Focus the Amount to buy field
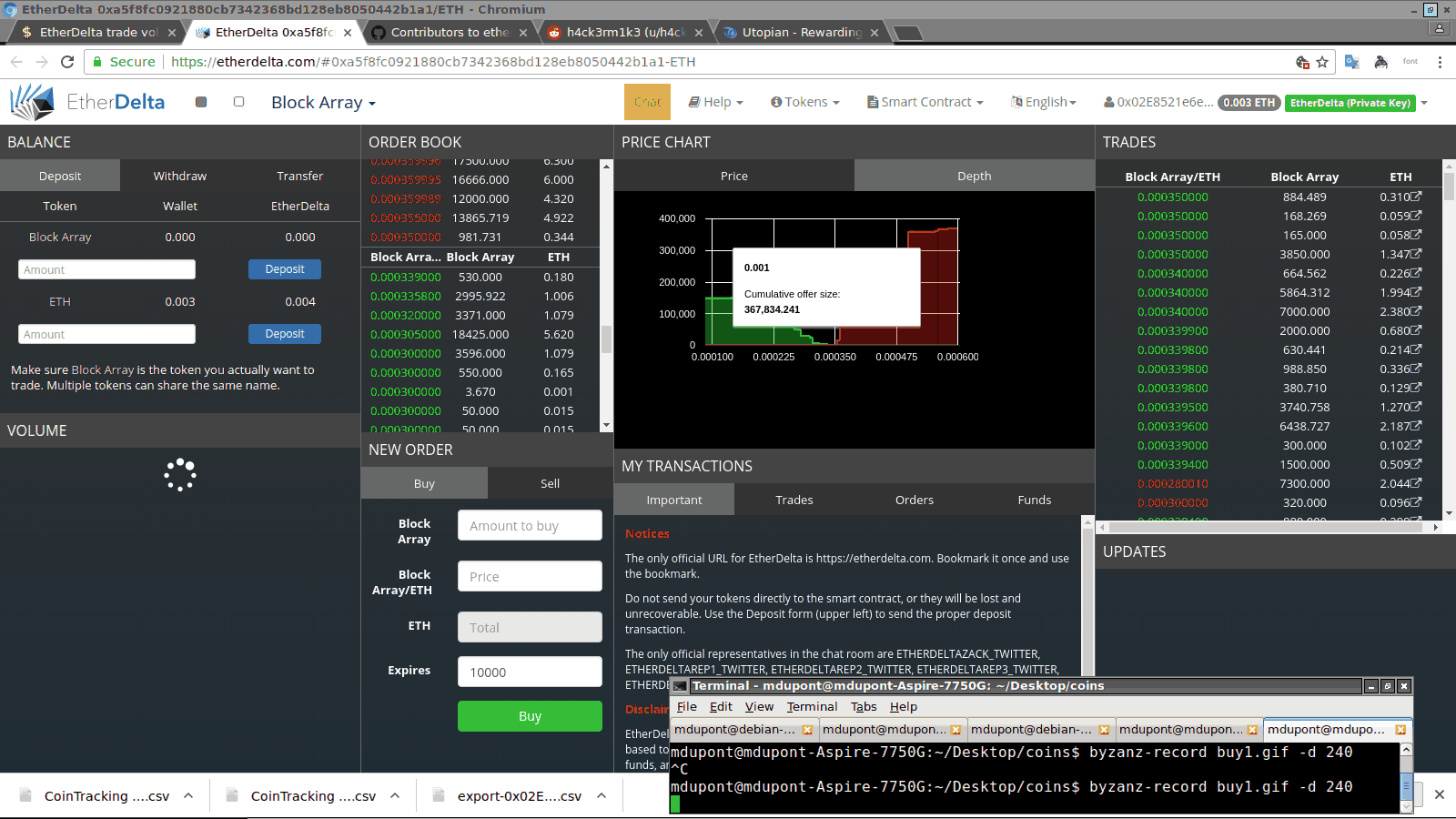Screen dimensions: 1456x819 pyautogui.click(x=530, y=525)
